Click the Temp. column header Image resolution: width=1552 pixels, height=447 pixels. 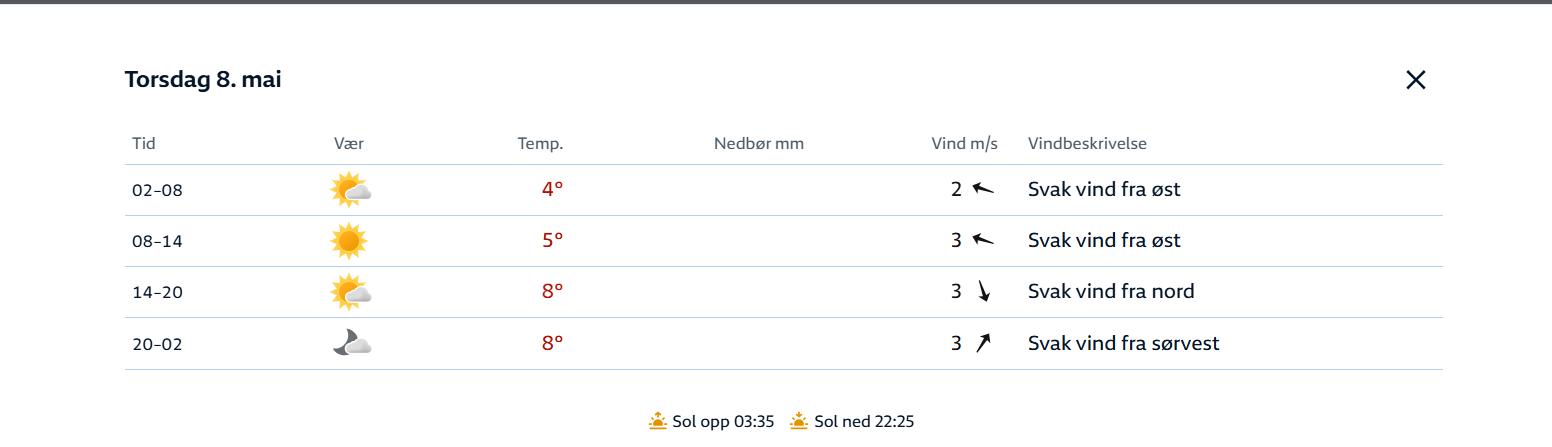tap(540, 143)
